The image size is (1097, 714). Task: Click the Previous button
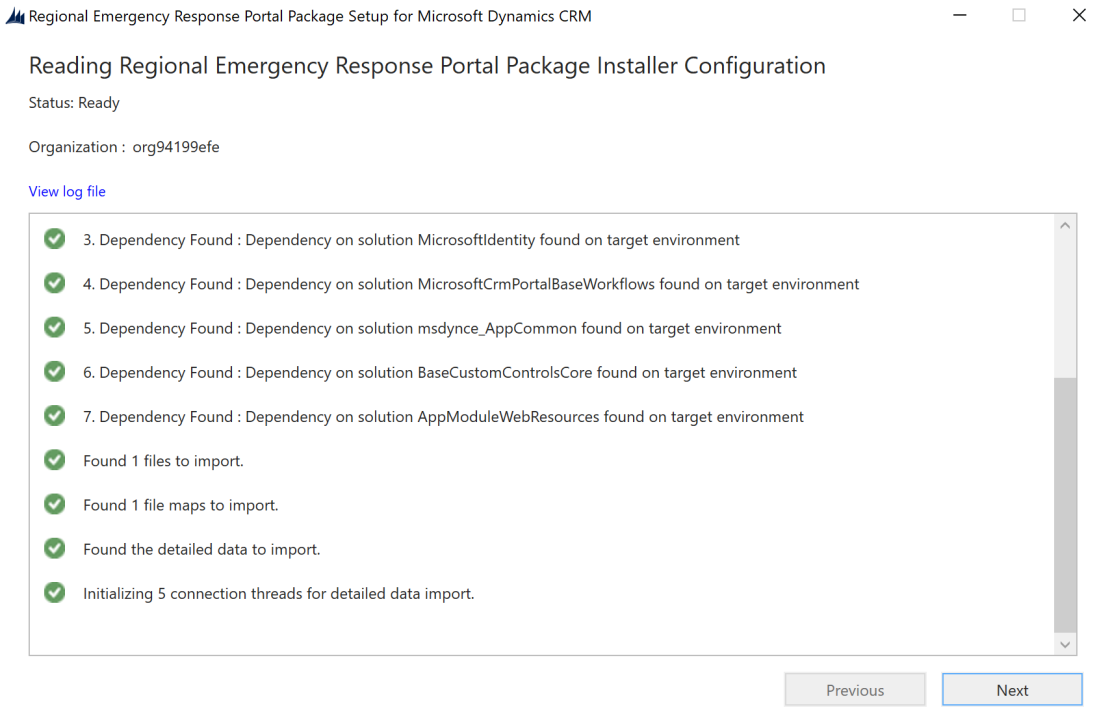(x=855, y=690)
